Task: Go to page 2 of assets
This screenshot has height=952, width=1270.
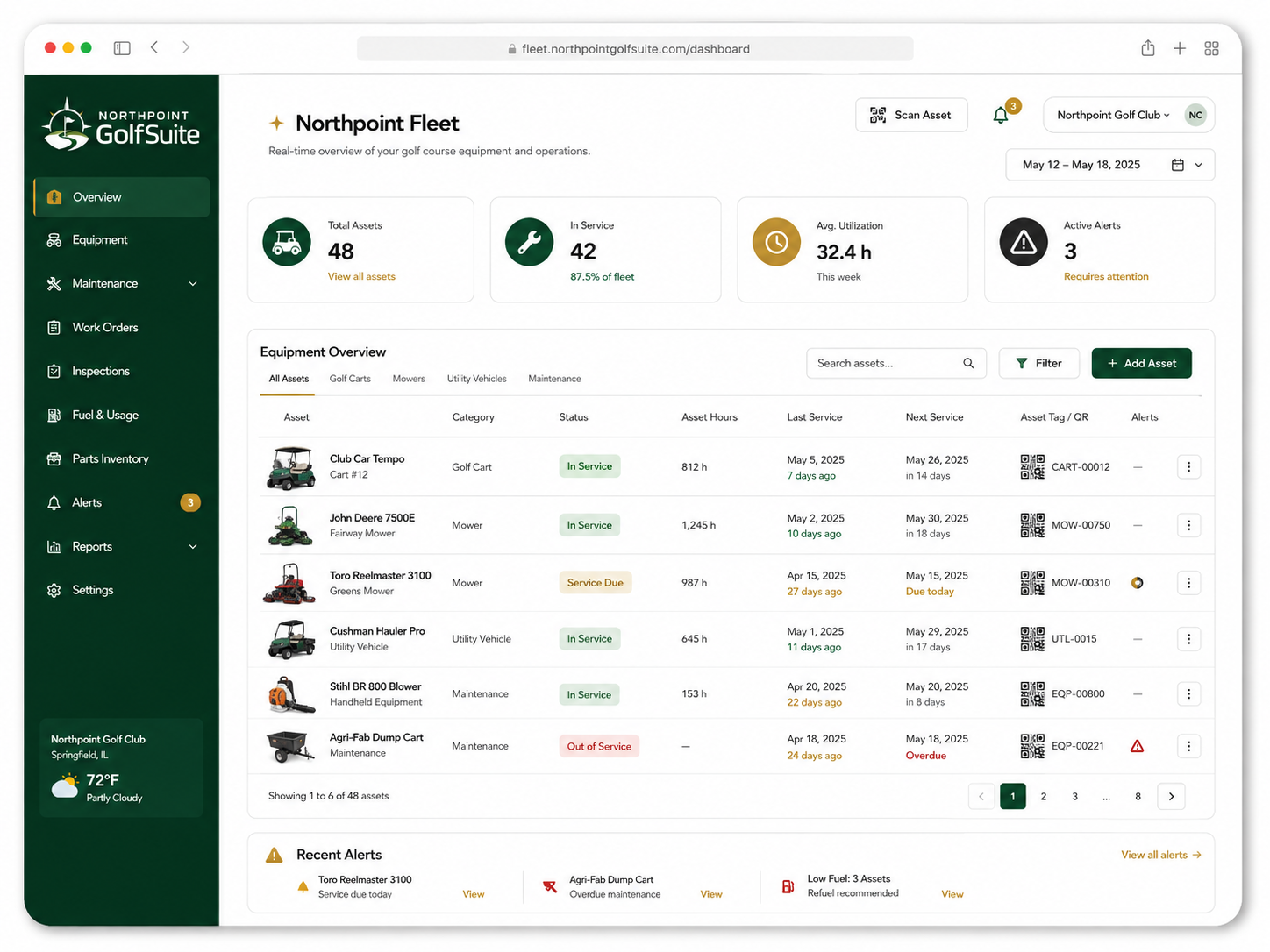Action: click(x=1044, y=796)
